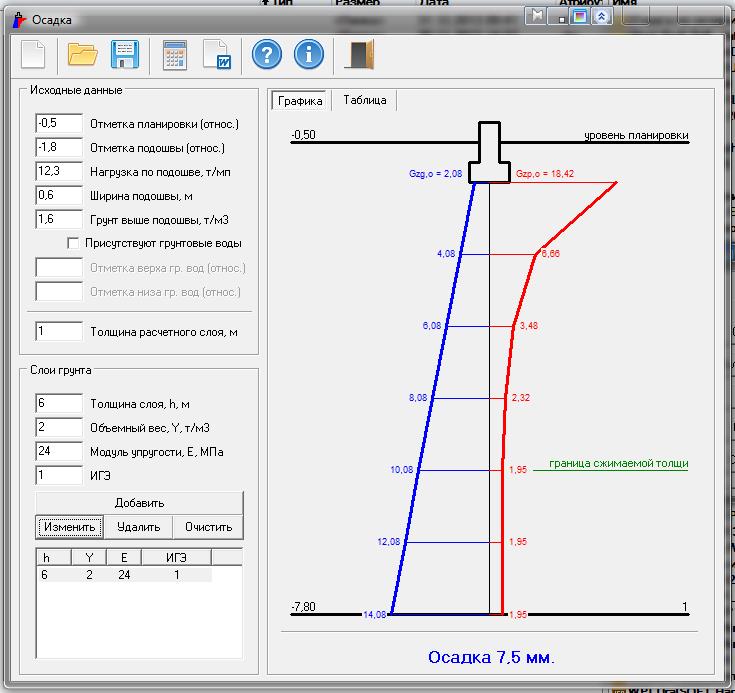Image resolution: width=735 pixels, height=693 pixels.
Task: Select the soil layer row with h value 6
Action: (124, 574)
